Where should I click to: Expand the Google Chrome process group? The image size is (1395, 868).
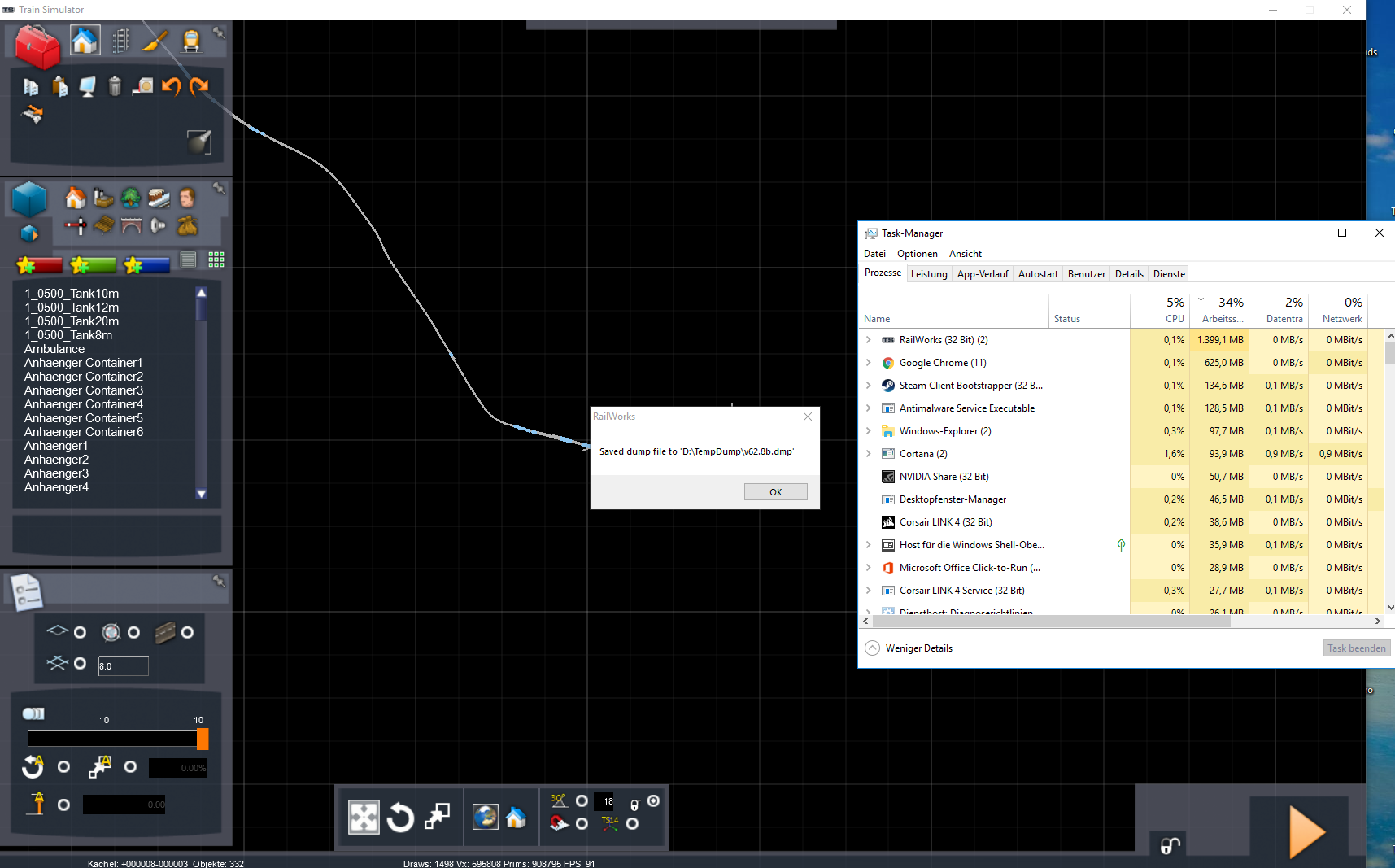tap(869, 363)
